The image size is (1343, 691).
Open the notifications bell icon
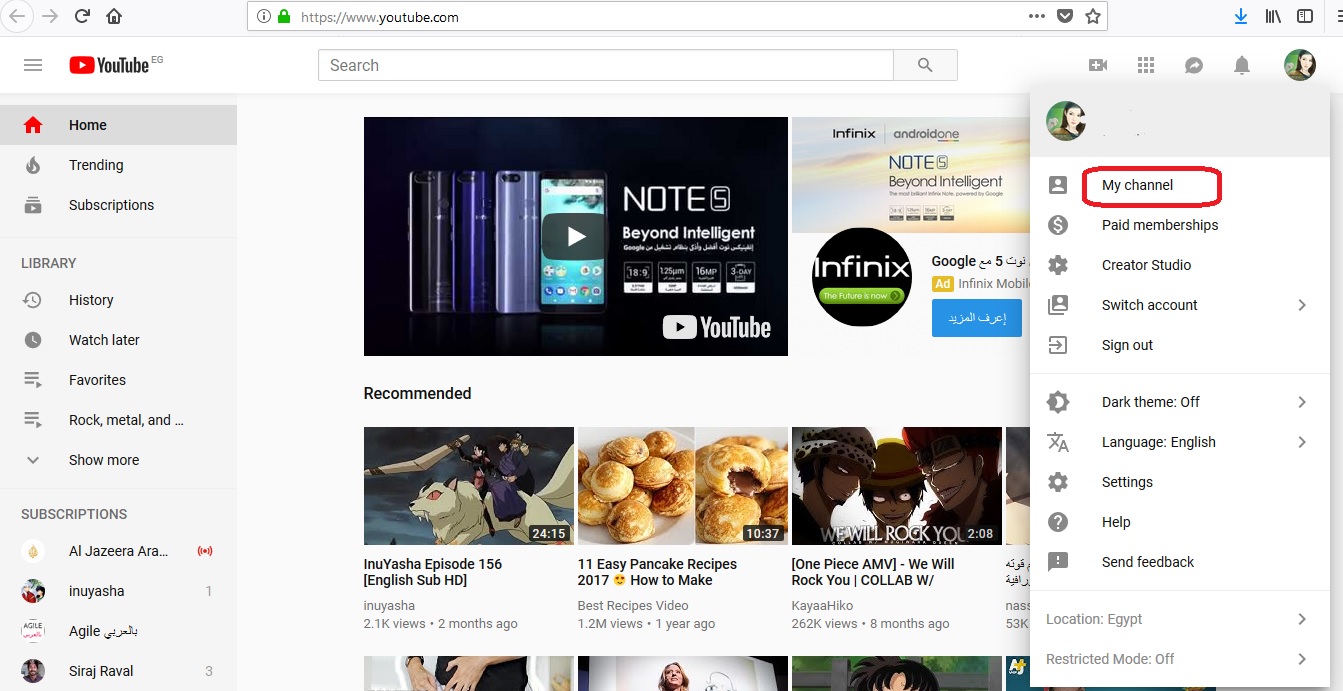click(1242, 65)
